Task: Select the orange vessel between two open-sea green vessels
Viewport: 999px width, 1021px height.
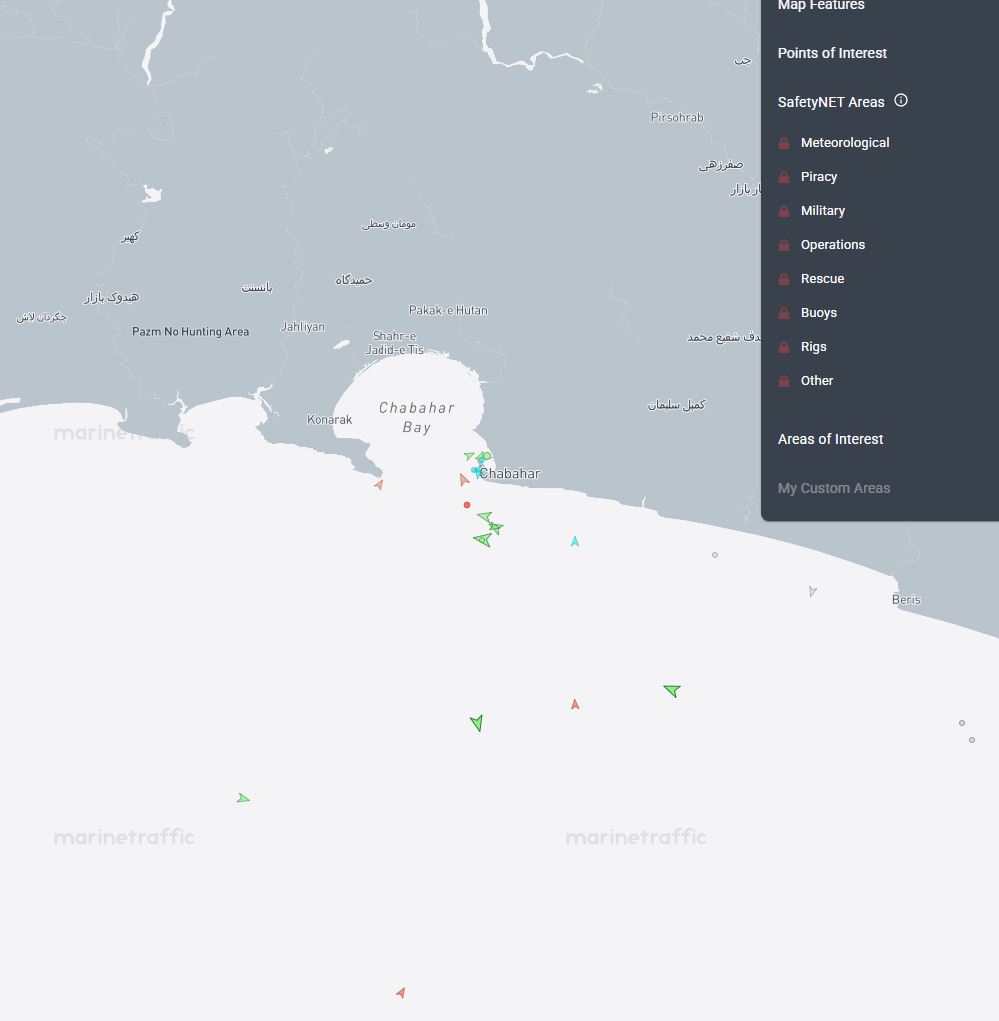Action: (575, 704)
